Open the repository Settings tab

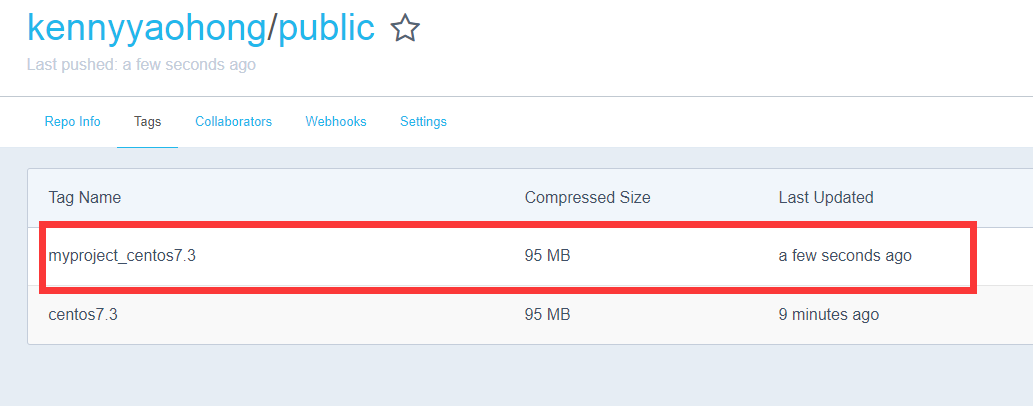tap(423, 122)
